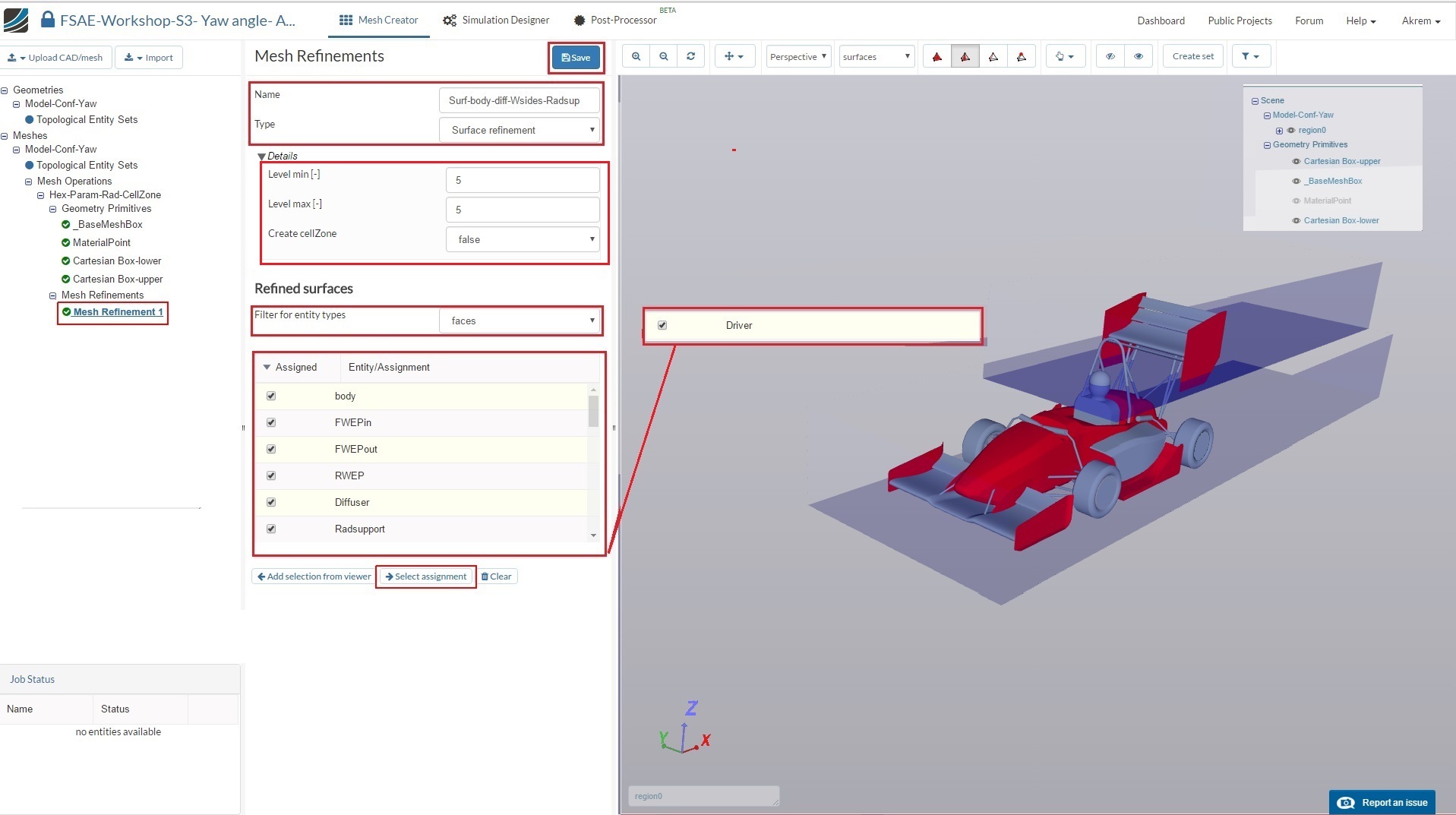1456x815 pixels.
Task: Click the assigned entities list scrollbar
Action: click(593, 411)
